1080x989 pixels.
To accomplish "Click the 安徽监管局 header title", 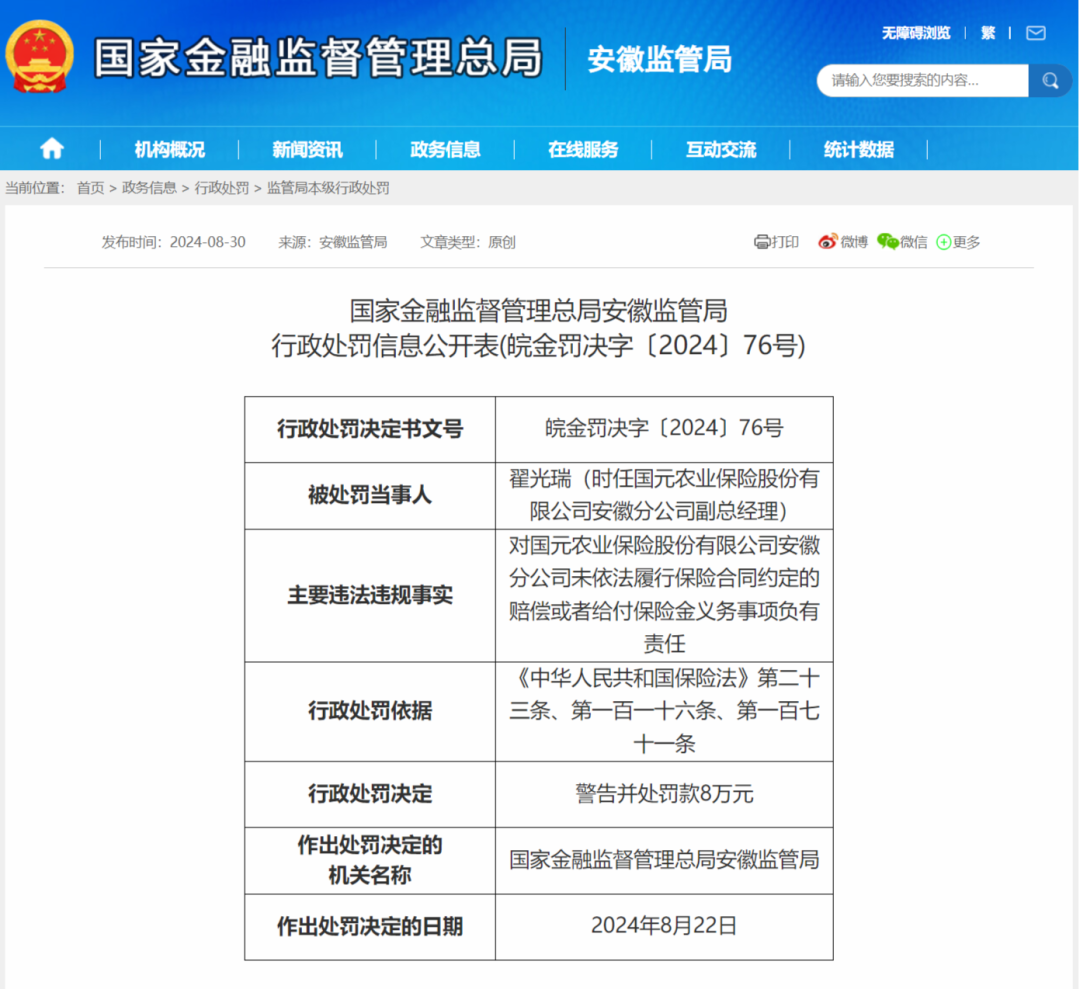I will [x=659, y=59].
